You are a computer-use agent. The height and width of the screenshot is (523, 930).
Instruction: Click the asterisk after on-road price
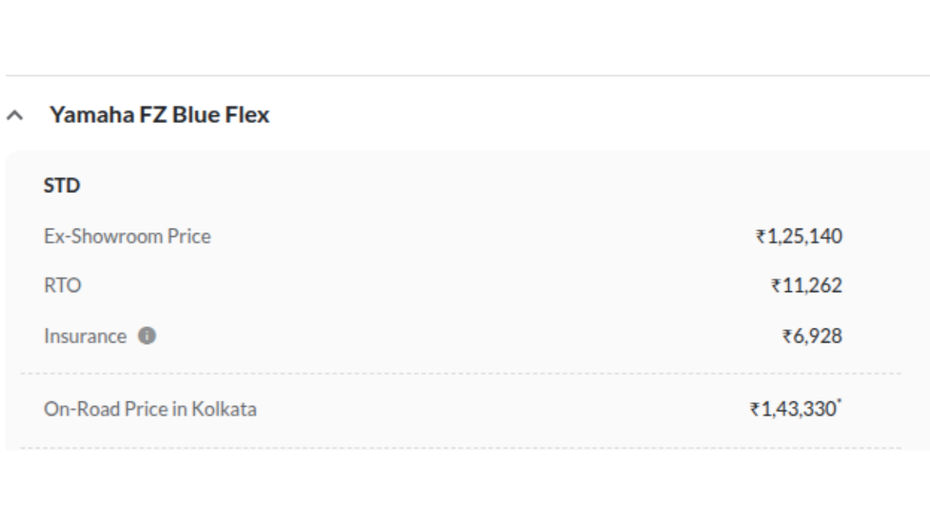coord(839,402)
